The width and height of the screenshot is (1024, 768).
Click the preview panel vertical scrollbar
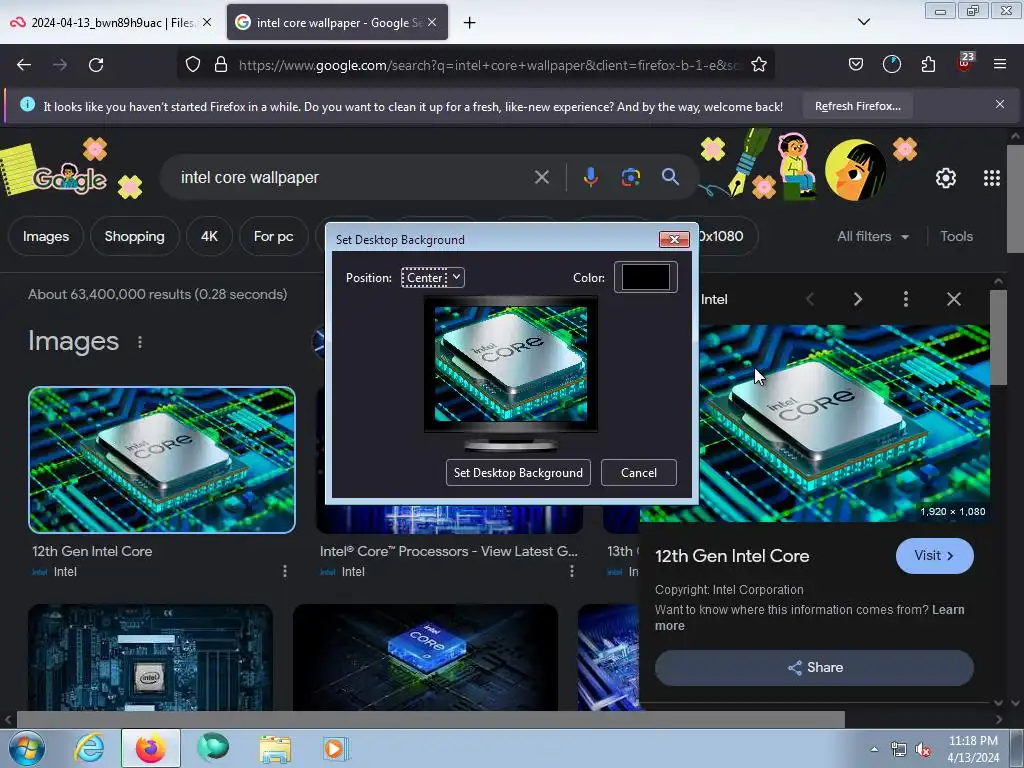click(998, 337)
